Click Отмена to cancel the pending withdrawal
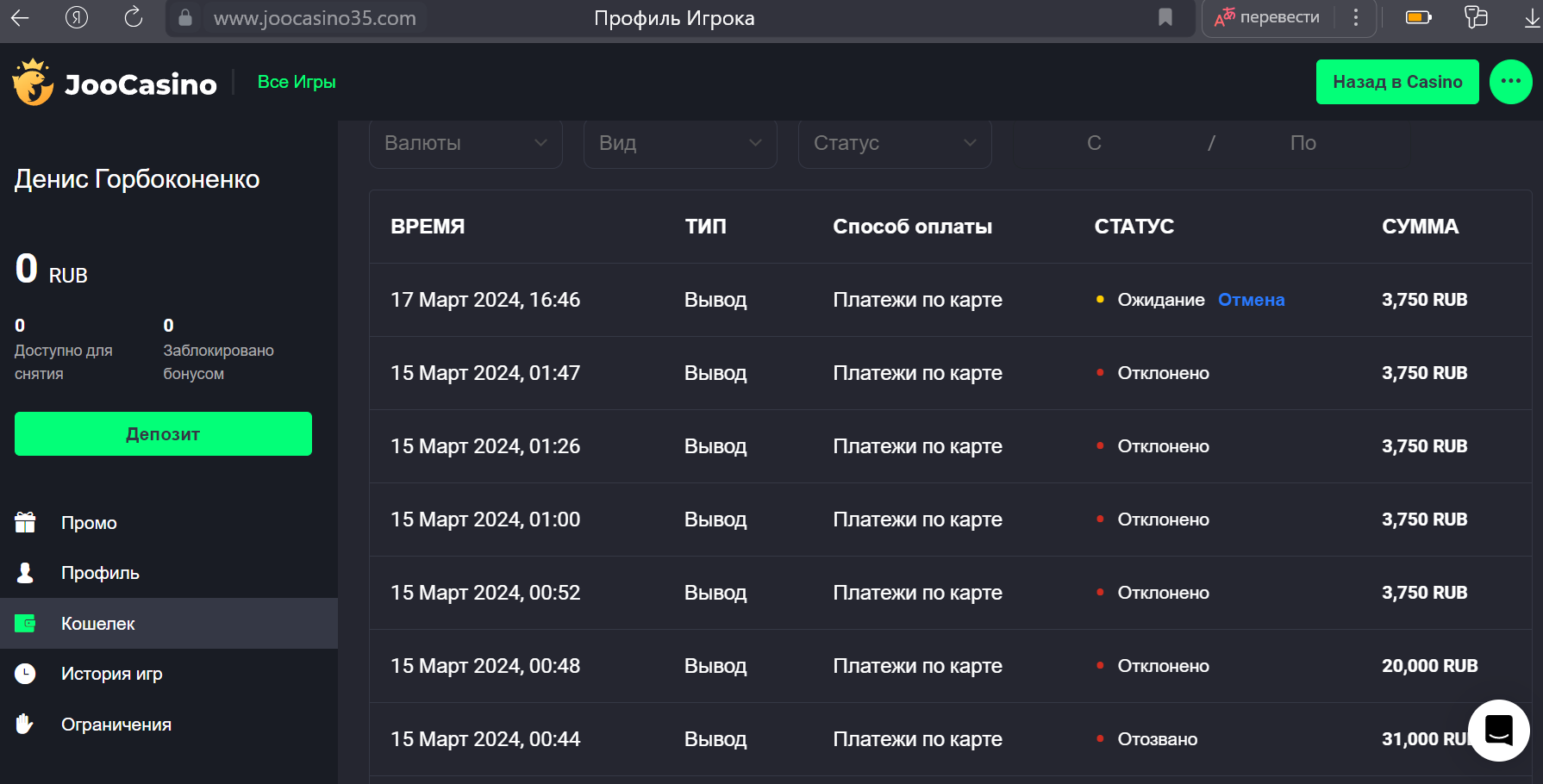The width and height of the screenshot is (1543, 784). [1251, 300]
